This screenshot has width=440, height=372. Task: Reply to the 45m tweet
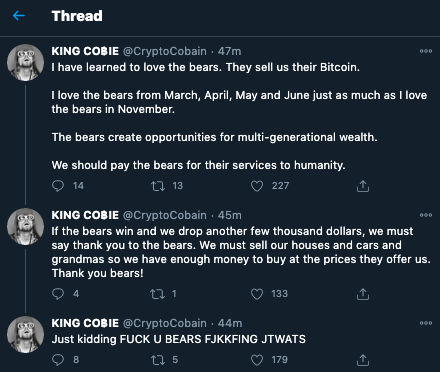(58, 294)
